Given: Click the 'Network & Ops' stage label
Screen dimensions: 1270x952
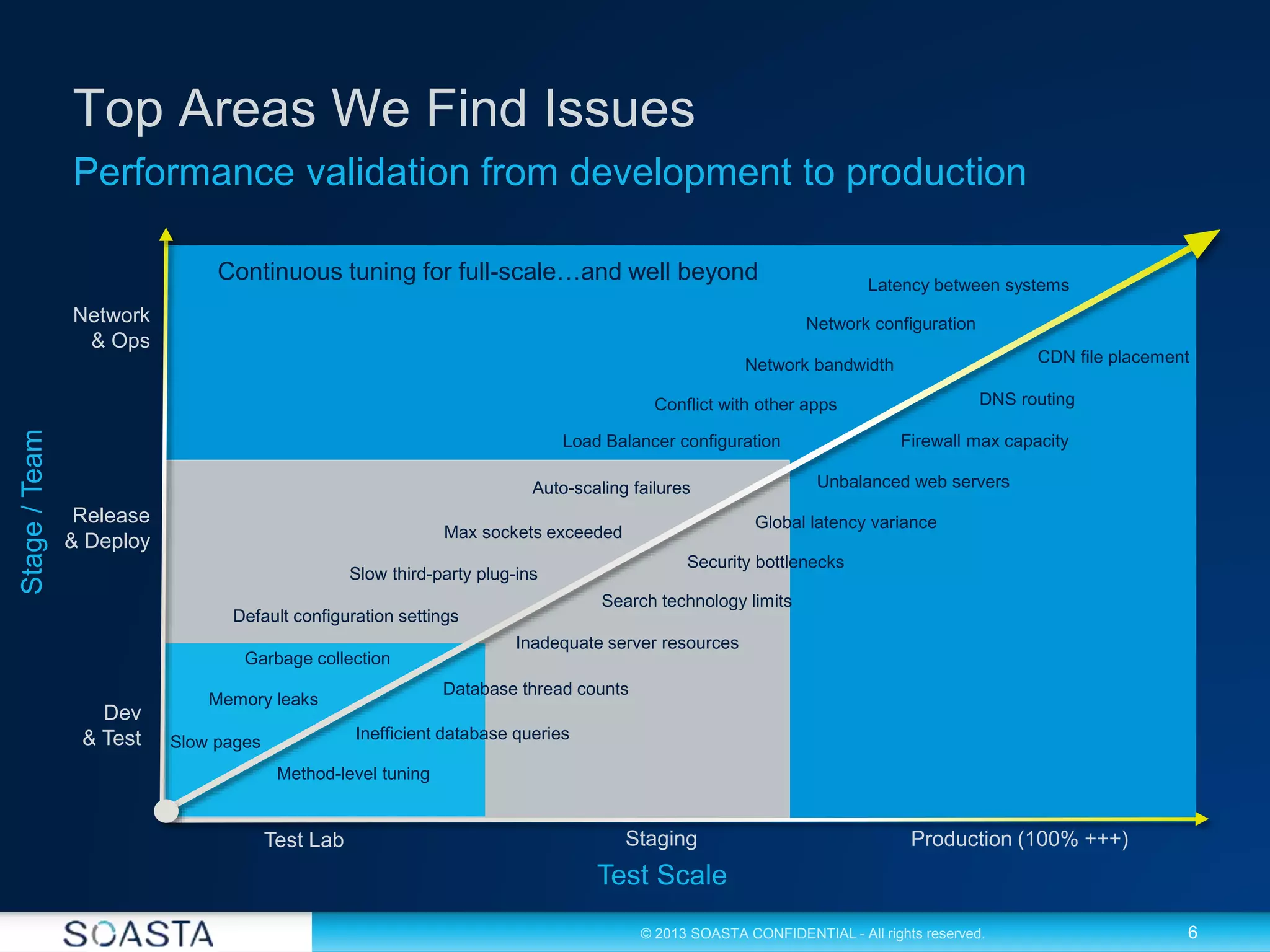Looking at the screenshot, I should pyautogui.click(x=112, y=328).
